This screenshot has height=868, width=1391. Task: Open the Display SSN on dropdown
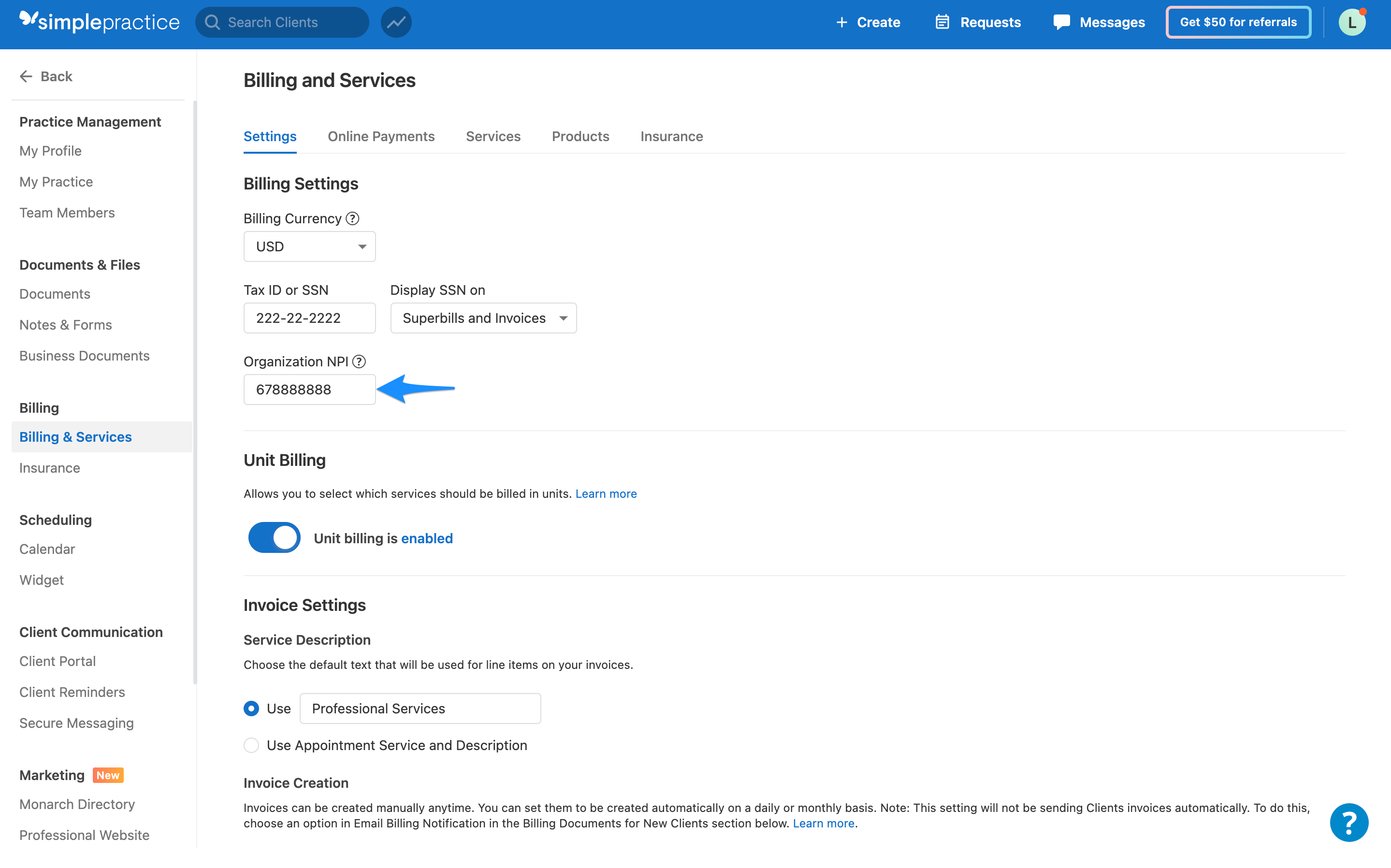point(483,318)
